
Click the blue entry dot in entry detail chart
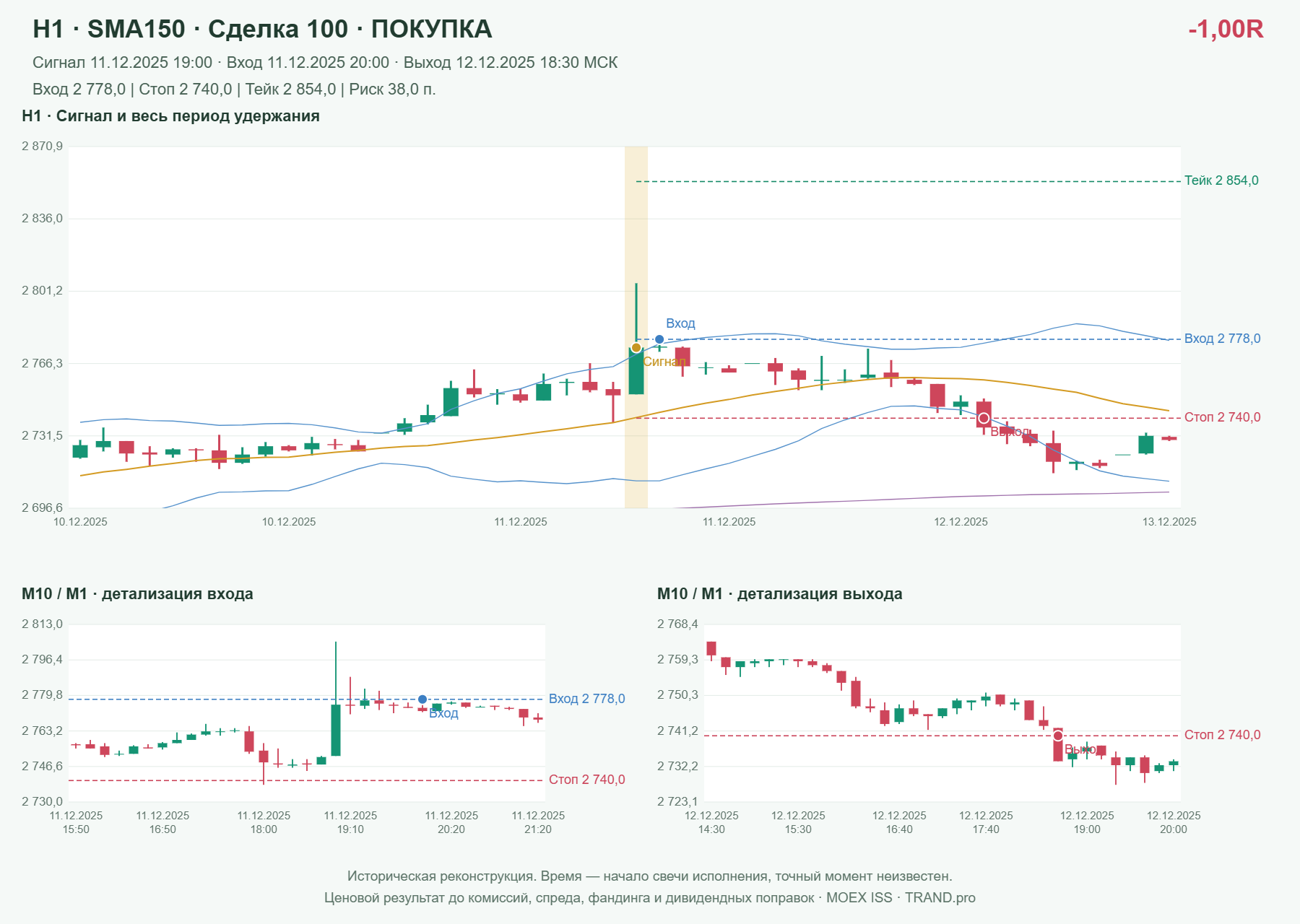click(x=422, y=699)
